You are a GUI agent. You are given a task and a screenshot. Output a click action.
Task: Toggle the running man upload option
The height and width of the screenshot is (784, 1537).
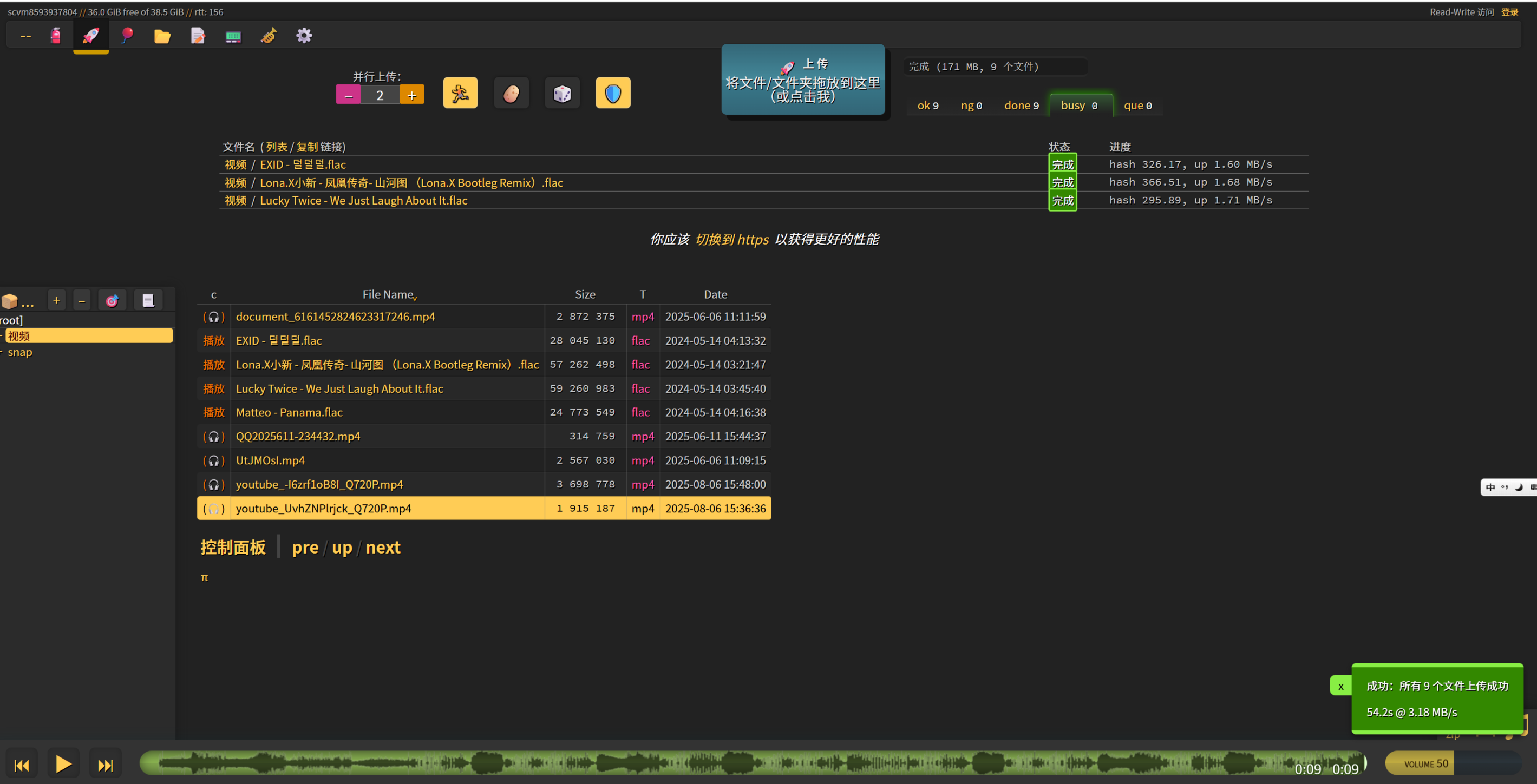pos(460,94)
